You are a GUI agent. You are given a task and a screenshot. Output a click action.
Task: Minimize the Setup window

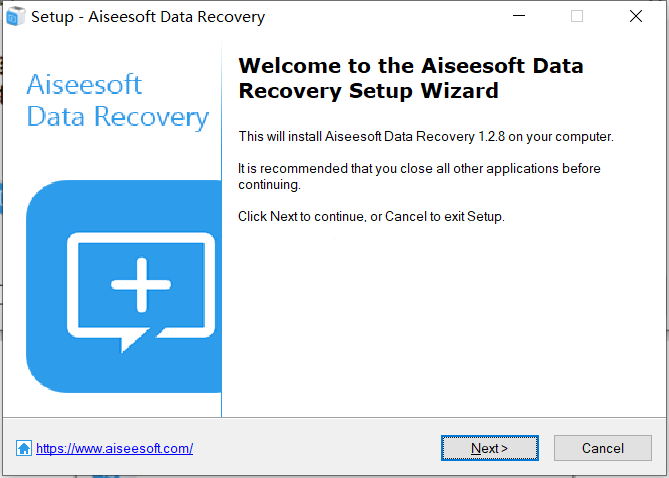tap(519, 16)
